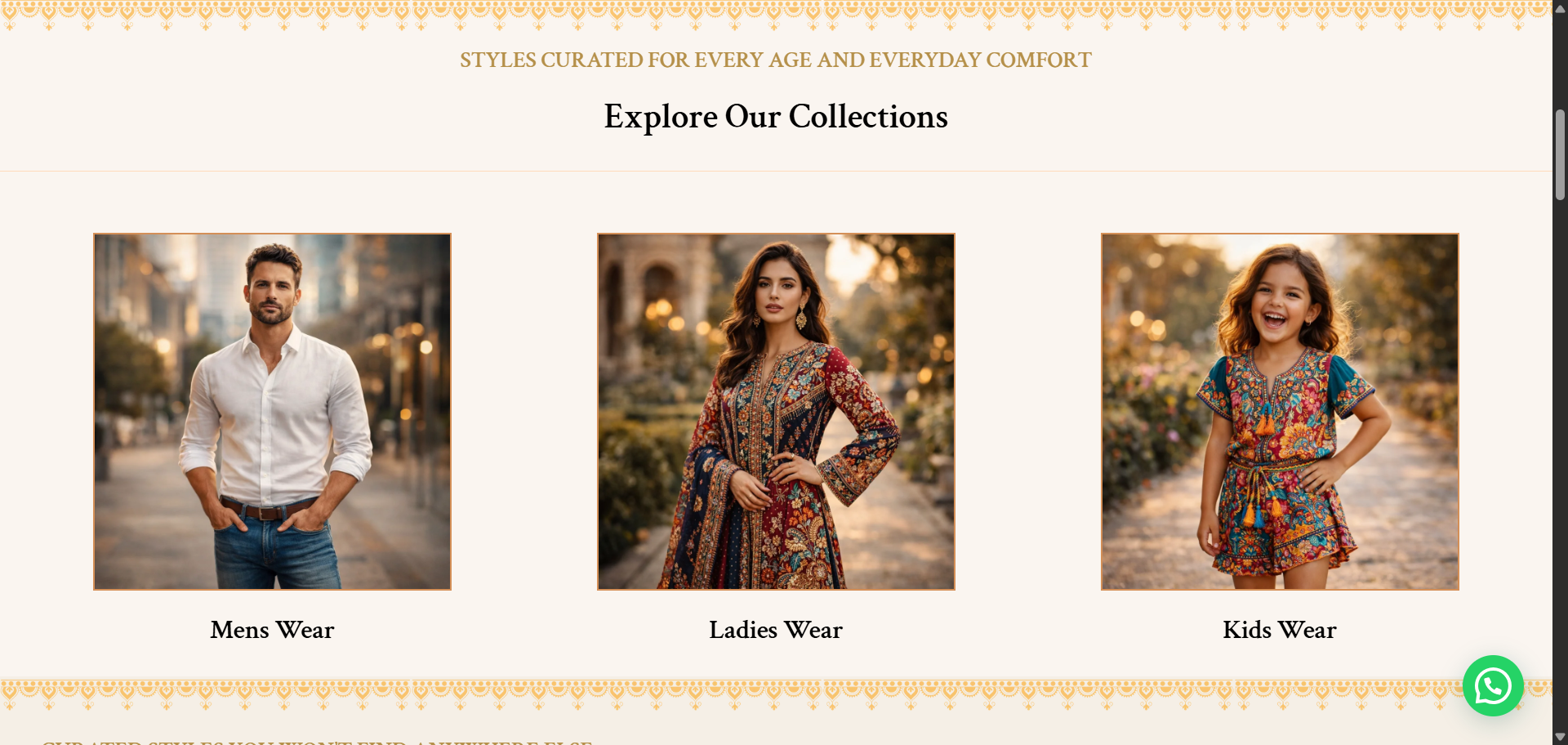
Task: Click the Mens Wear text link
Action: [x=272, y=630]
